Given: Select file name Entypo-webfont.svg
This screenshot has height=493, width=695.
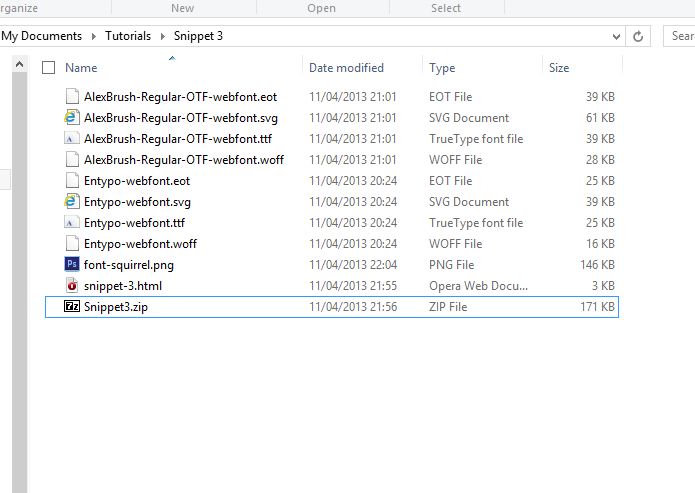Looking at the screenshot, I should click(137, 202).
